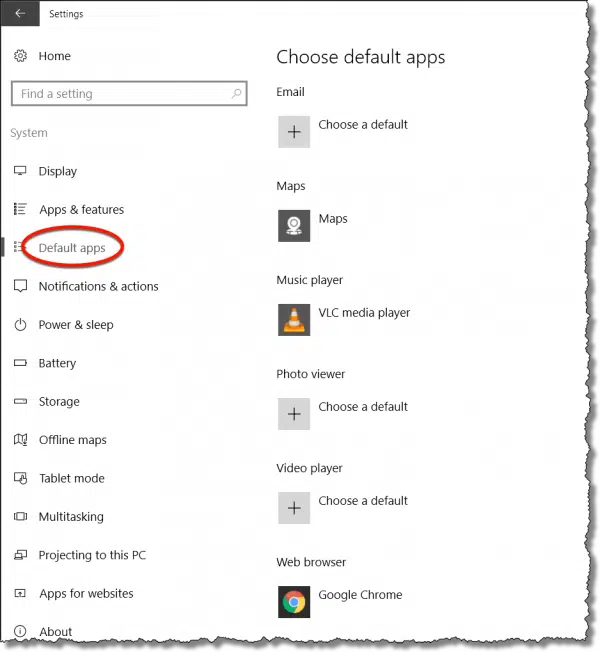Image resolution: width=600 pixels, height=652 pixels.
Task: Change Google Chrome as default Web browser
Action: click(x=360, y=595)
